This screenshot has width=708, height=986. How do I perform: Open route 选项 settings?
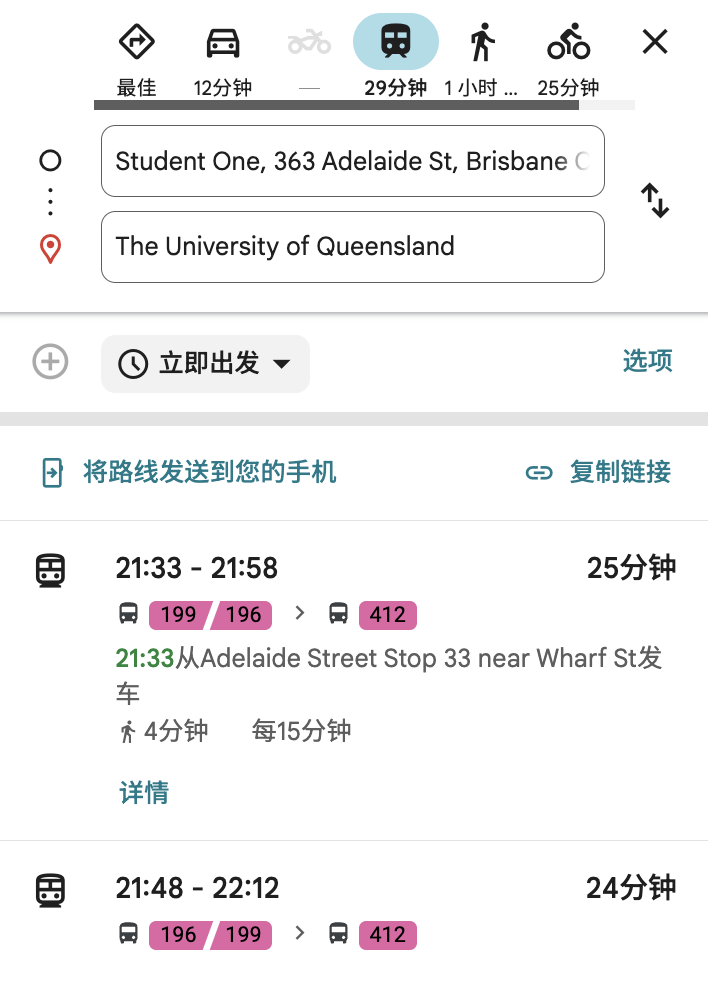tap(647, 361)
